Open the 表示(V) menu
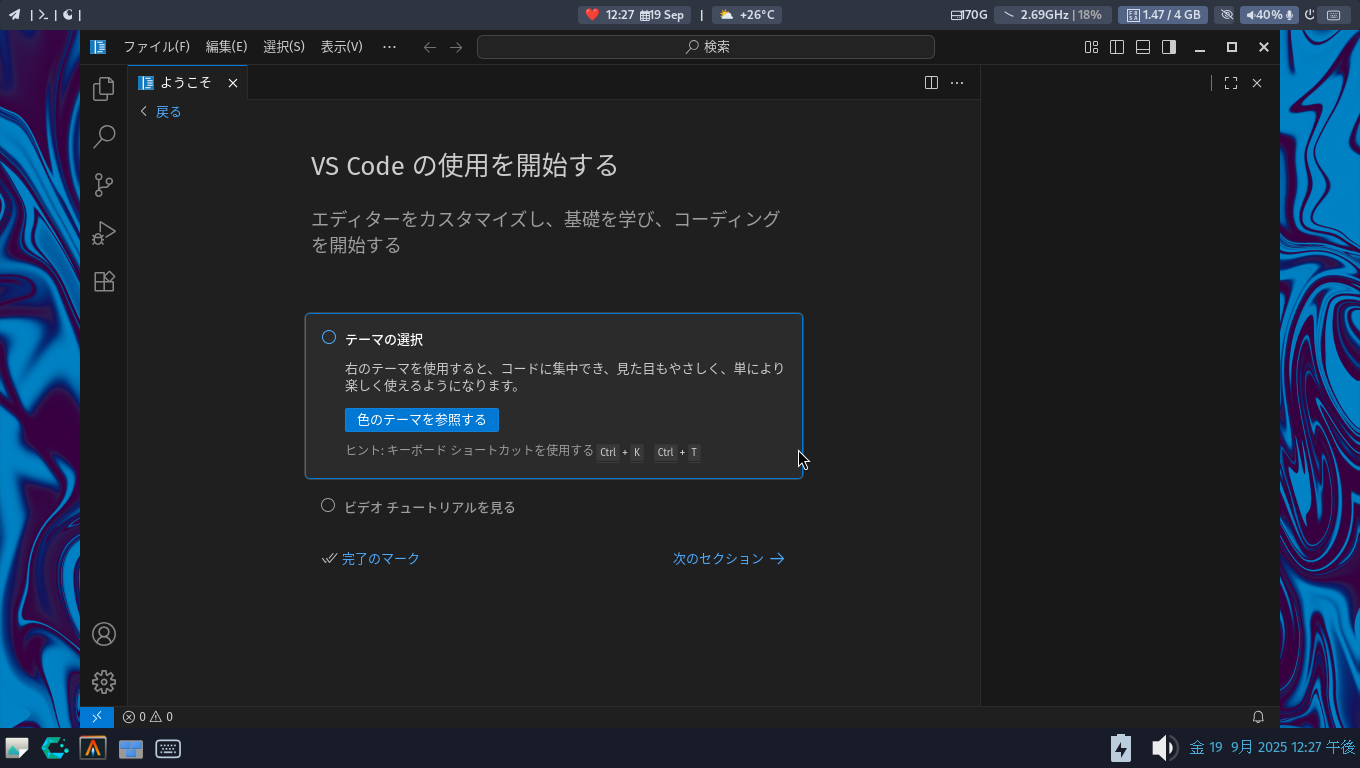The image size is (1360, 768). tap(342, 47)
